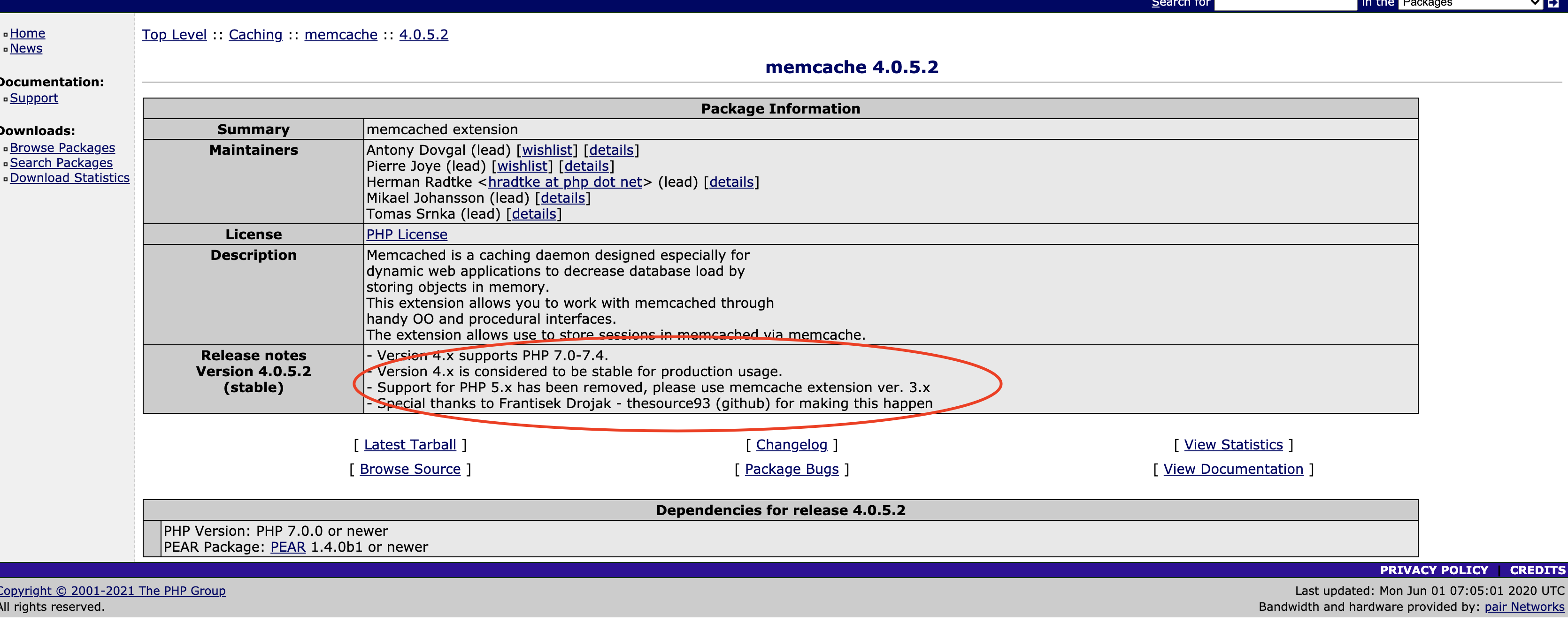Open Pierre Joye's wishlist link
The image size is (1568, 623).
(522, 166)
